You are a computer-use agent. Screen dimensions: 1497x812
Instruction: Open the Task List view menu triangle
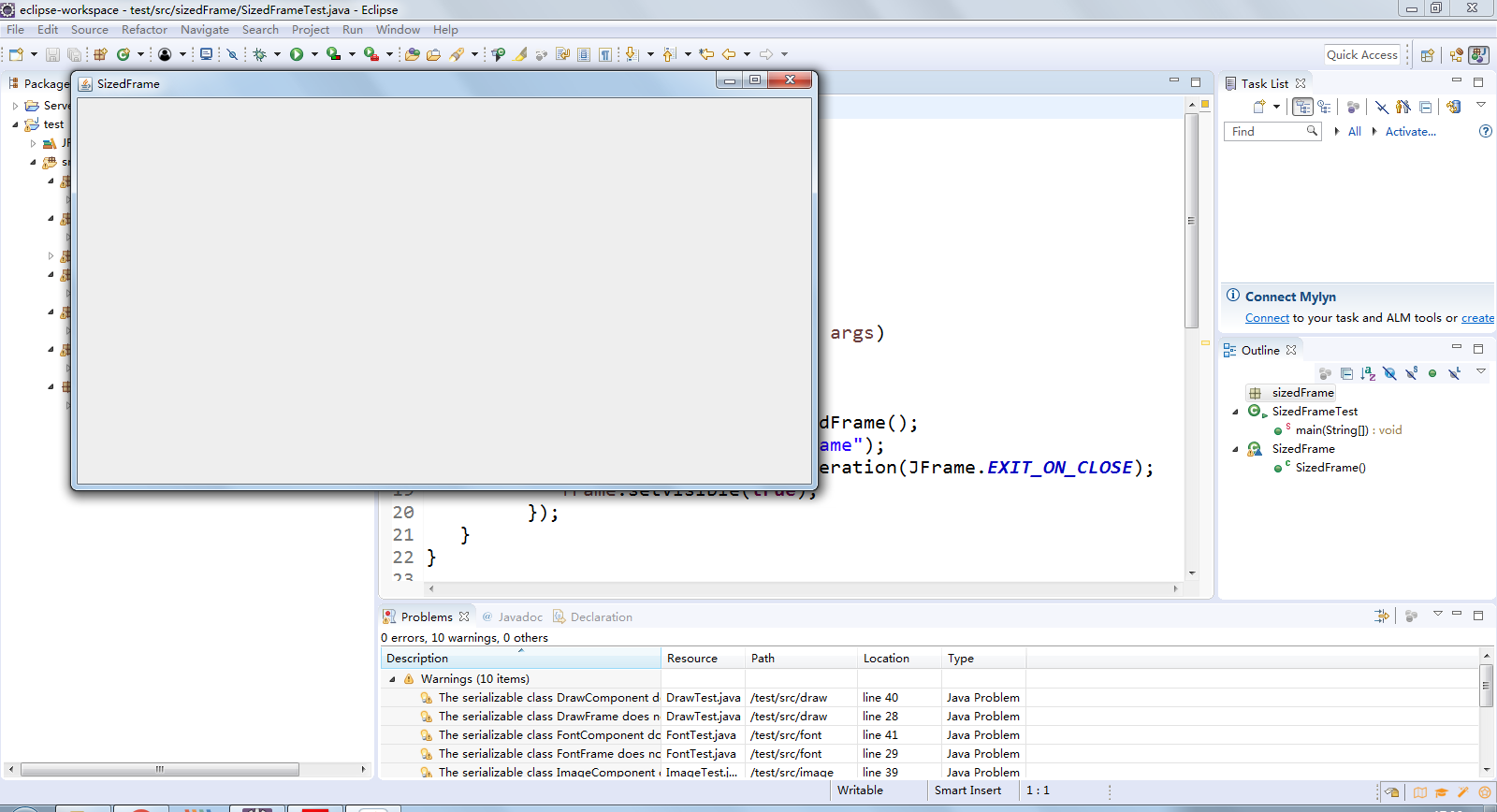1480,105
